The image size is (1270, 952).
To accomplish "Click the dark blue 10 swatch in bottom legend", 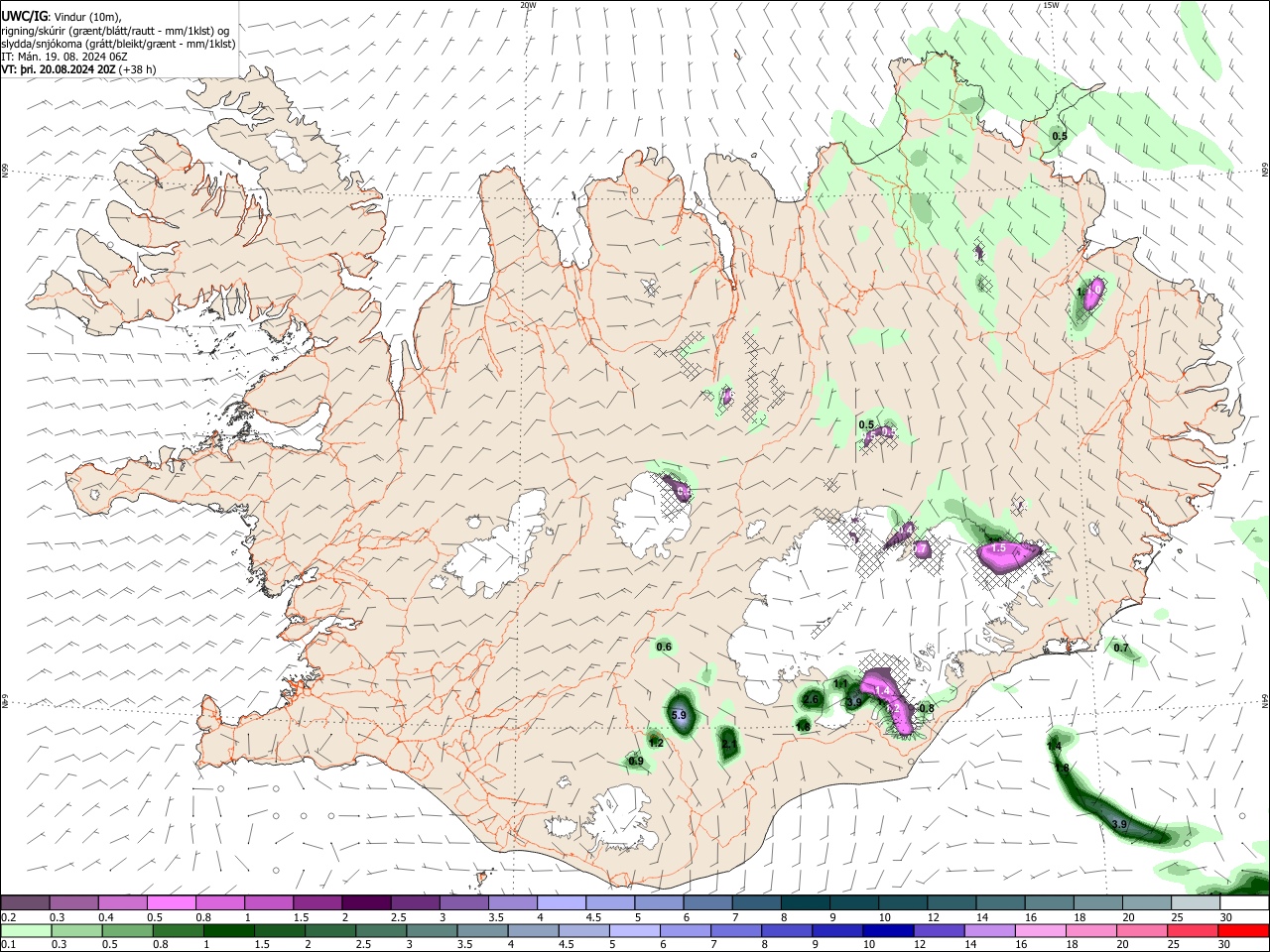I will pos(886,930).
